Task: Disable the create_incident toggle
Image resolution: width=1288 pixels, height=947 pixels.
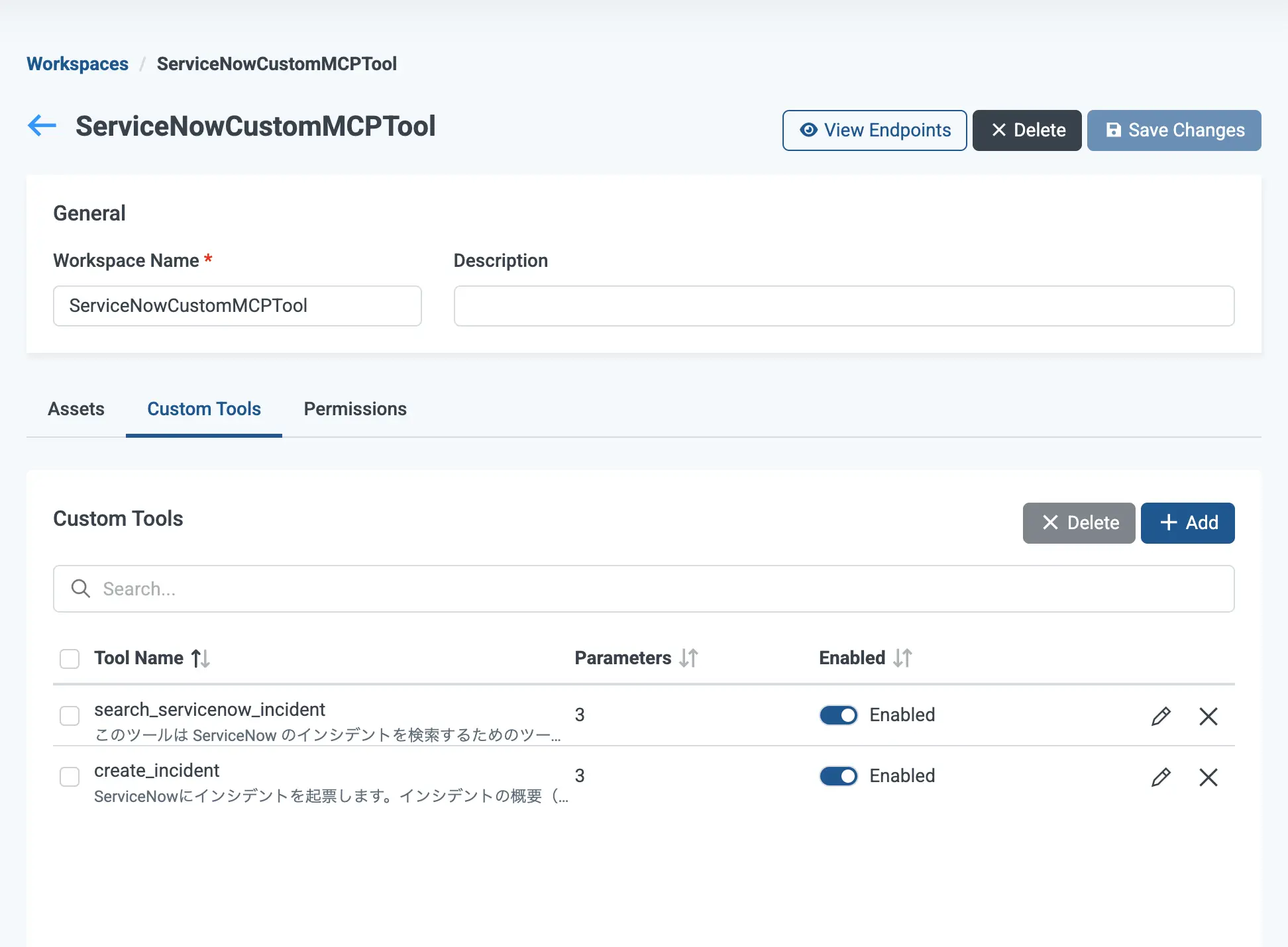Action: point(838,776)
